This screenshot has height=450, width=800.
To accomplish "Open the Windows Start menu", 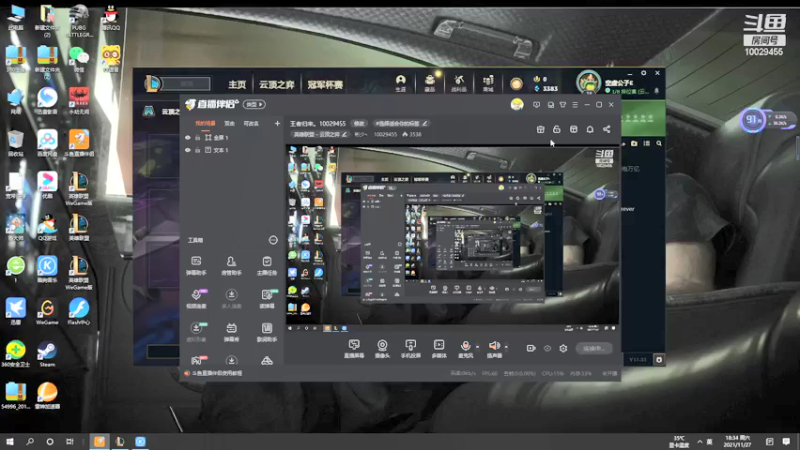I will [x=10, y=441].
